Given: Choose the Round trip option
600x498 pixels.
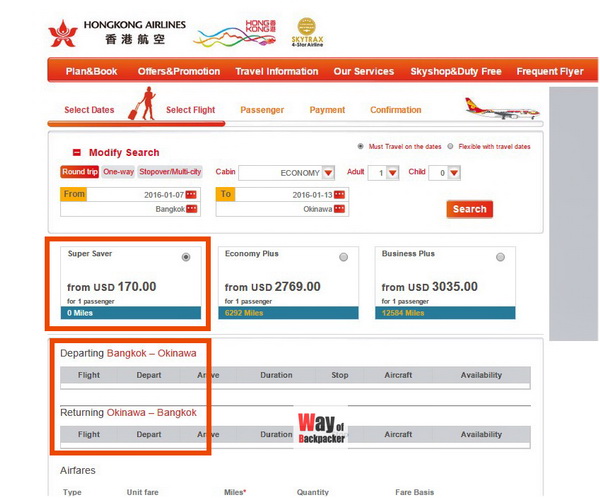Looking at the screenshot, I should click(80, 171).
